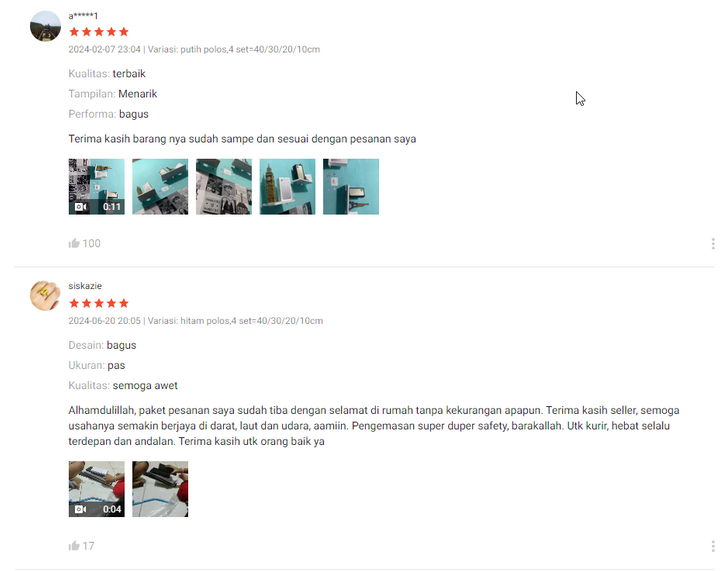The height and width of the screenshot is (571, 726).
Task: Like the review by siskazie
Action: (74, 546)
